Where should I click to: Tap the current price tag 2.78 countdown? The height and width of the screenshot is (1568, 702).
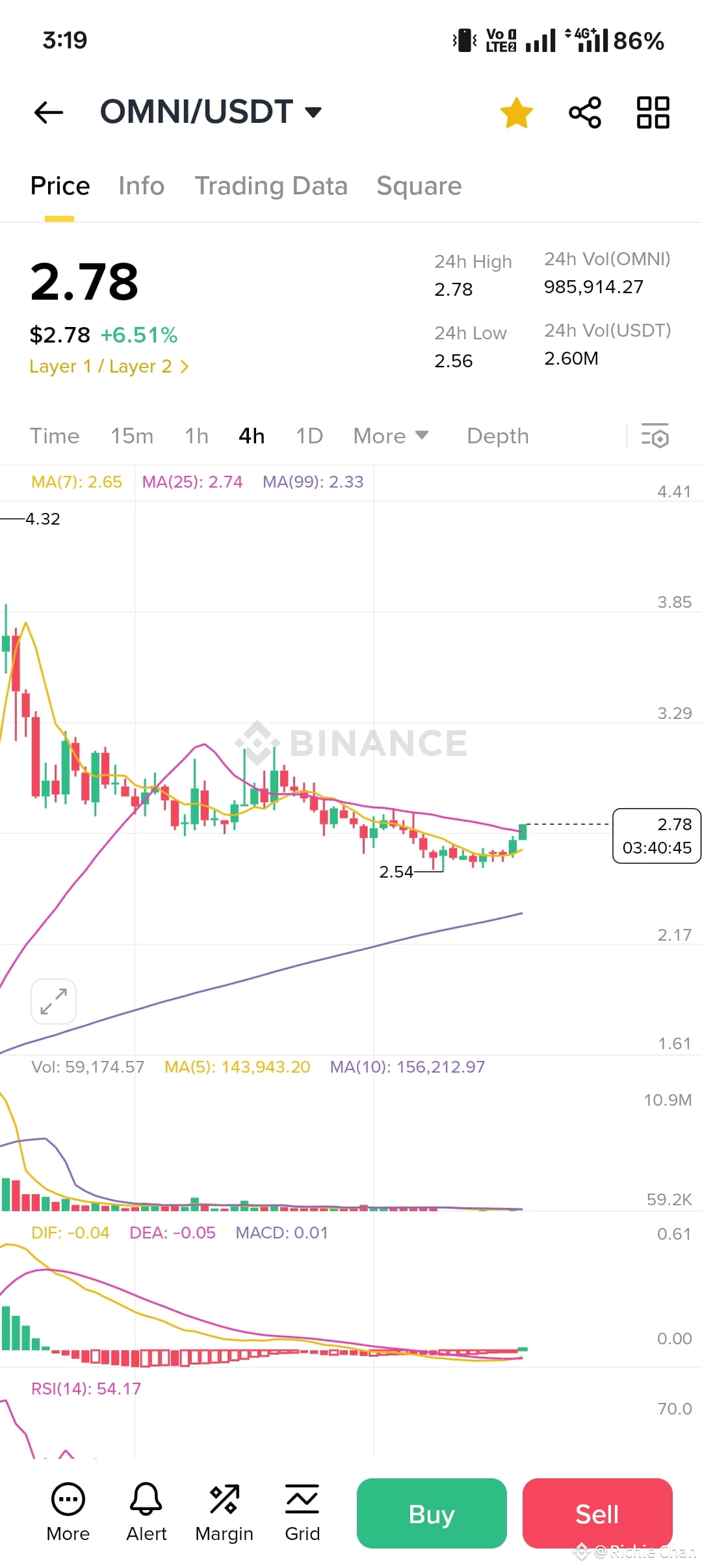coord(656,836)
